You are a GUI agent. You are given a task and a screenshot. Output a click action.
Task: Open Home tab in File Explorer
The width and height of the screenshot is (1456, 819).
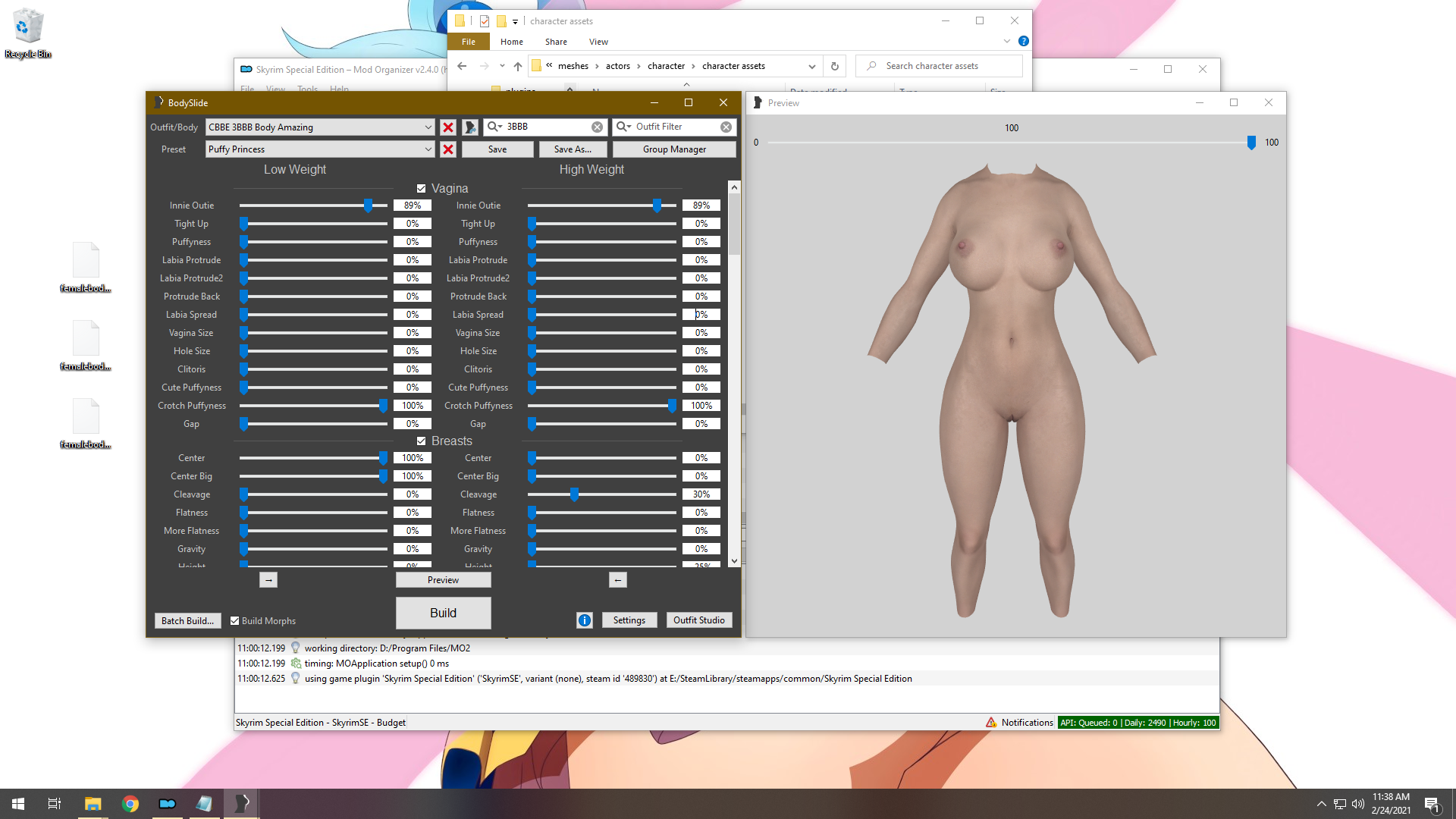click(512, 42)
